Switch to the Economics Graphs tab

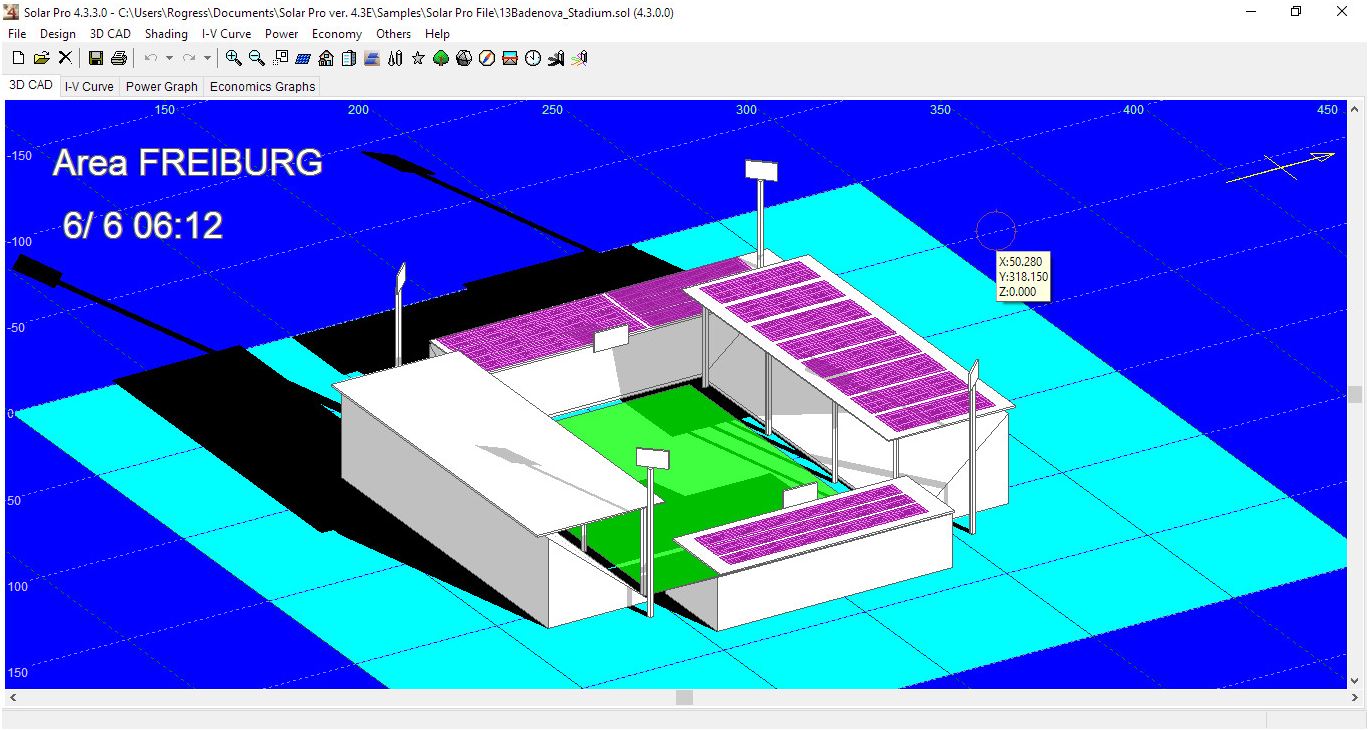(x=261, y=86)
